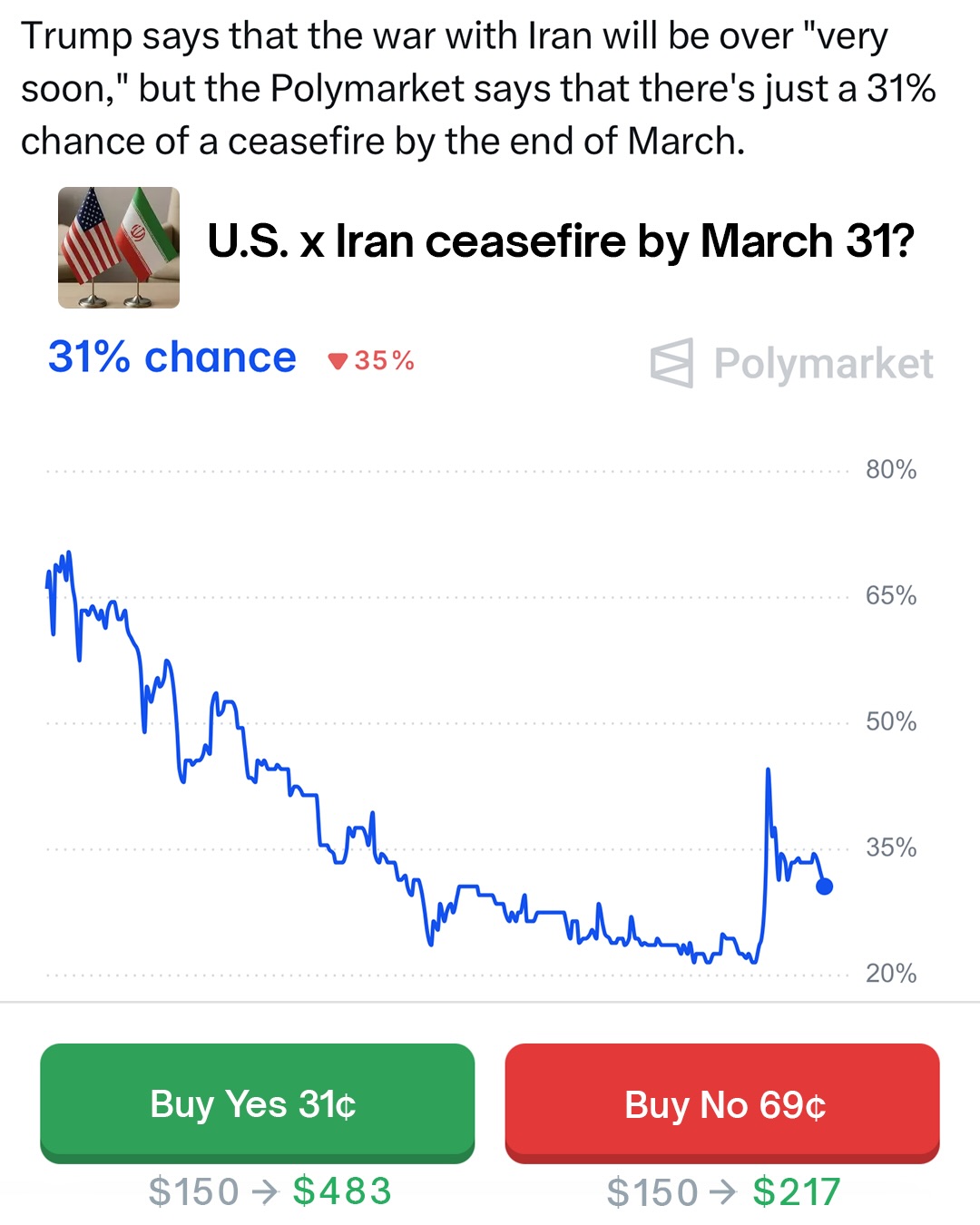
Task: Open the U.S. and Iran flags thumbnail
Action: (119, 248)
